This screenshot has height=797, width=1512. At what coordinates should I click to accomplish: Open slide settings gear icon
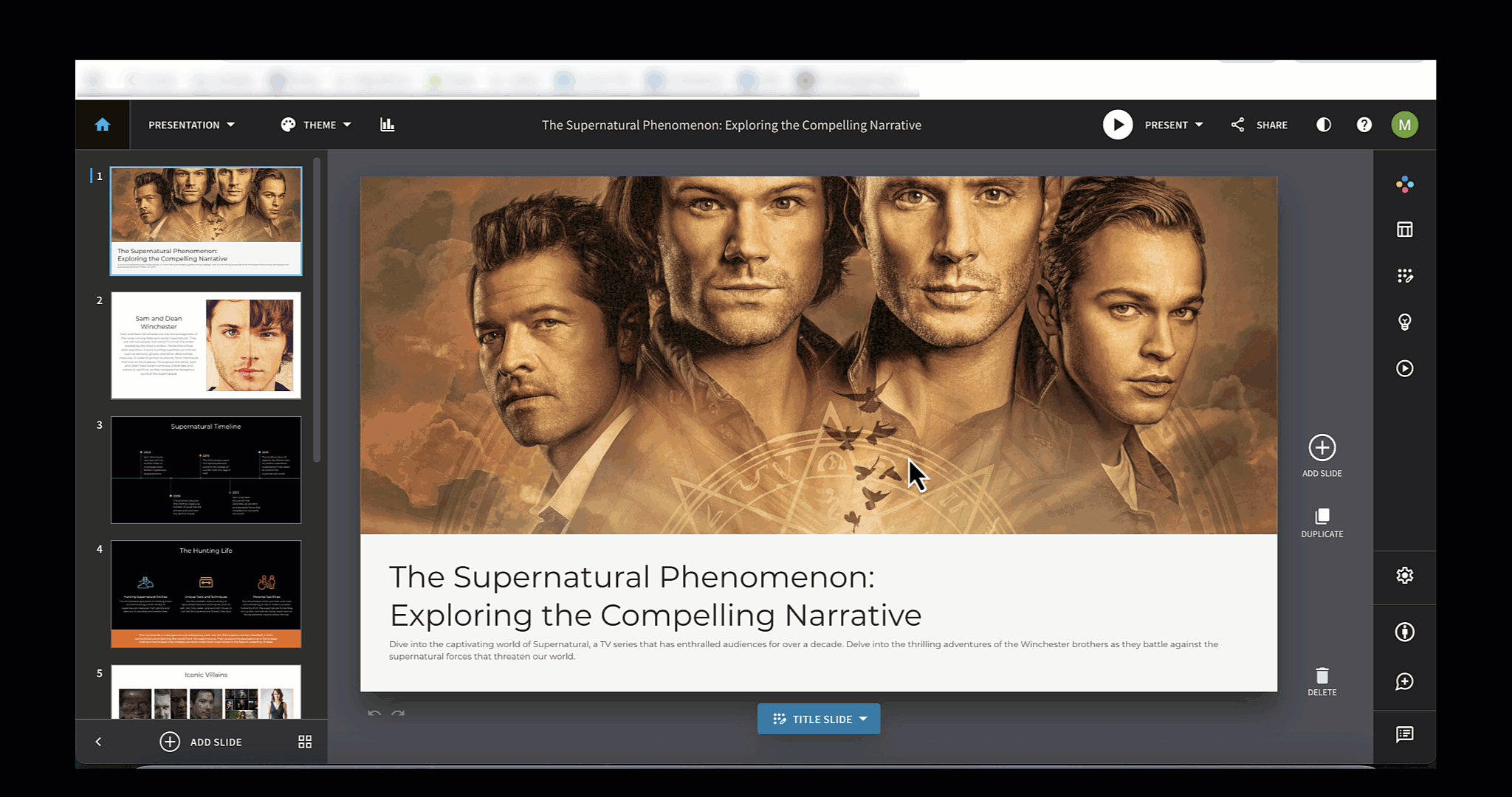1405,575
